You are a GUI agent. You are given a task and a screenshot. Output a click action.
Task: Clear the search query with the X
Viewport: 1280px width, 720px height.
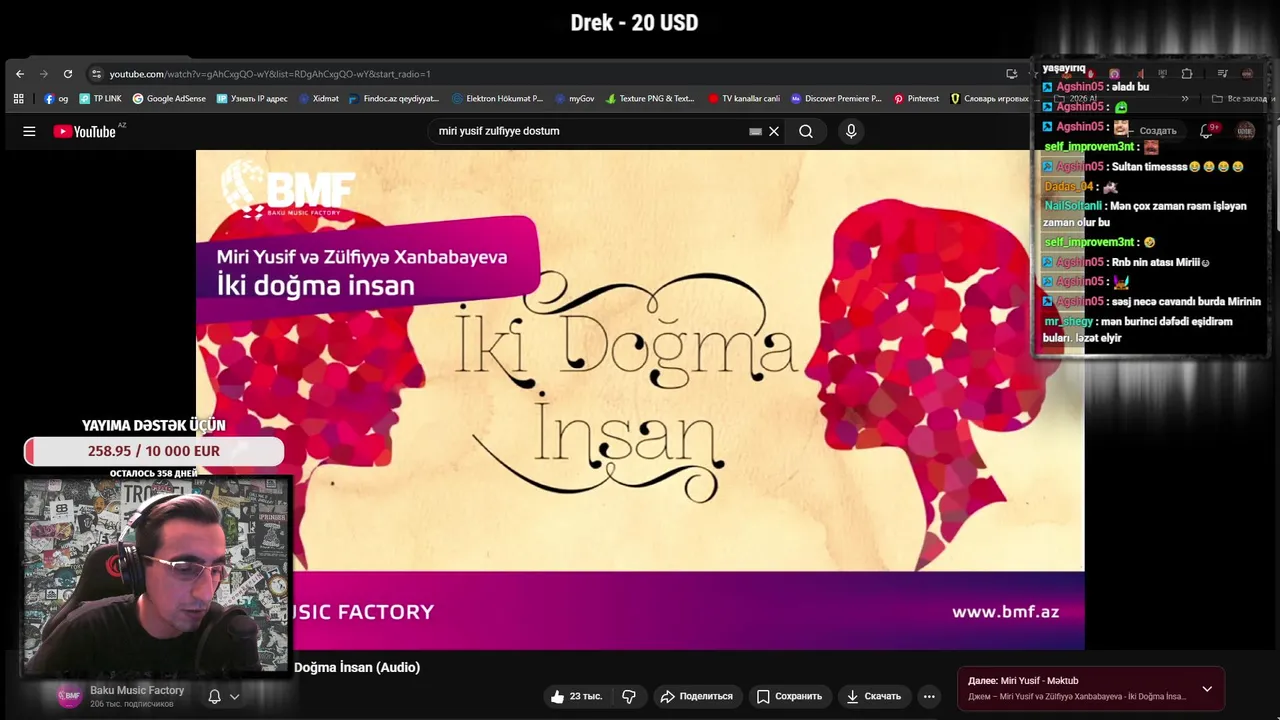coord(774,131)
